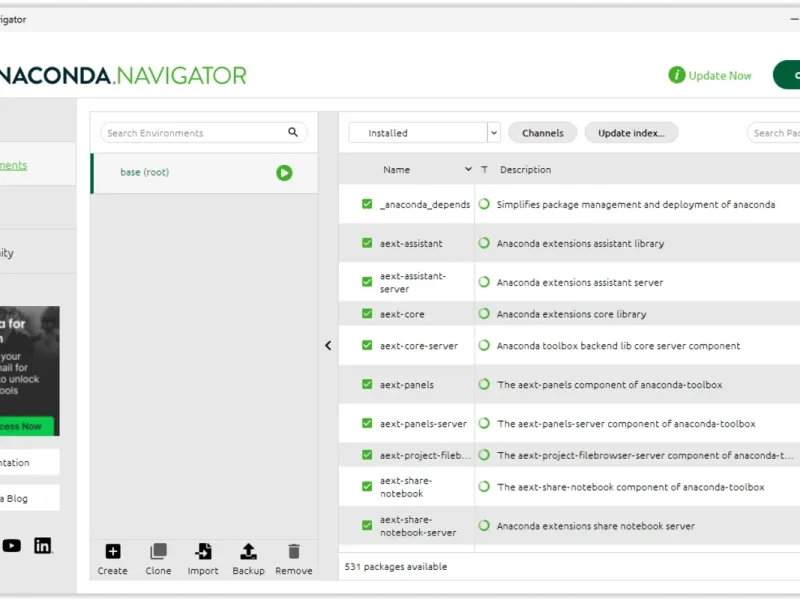This screenshot has height=600, width=800.
Task: Toggle the aext-core package checkbox
Action: click(x=367, y=314)
